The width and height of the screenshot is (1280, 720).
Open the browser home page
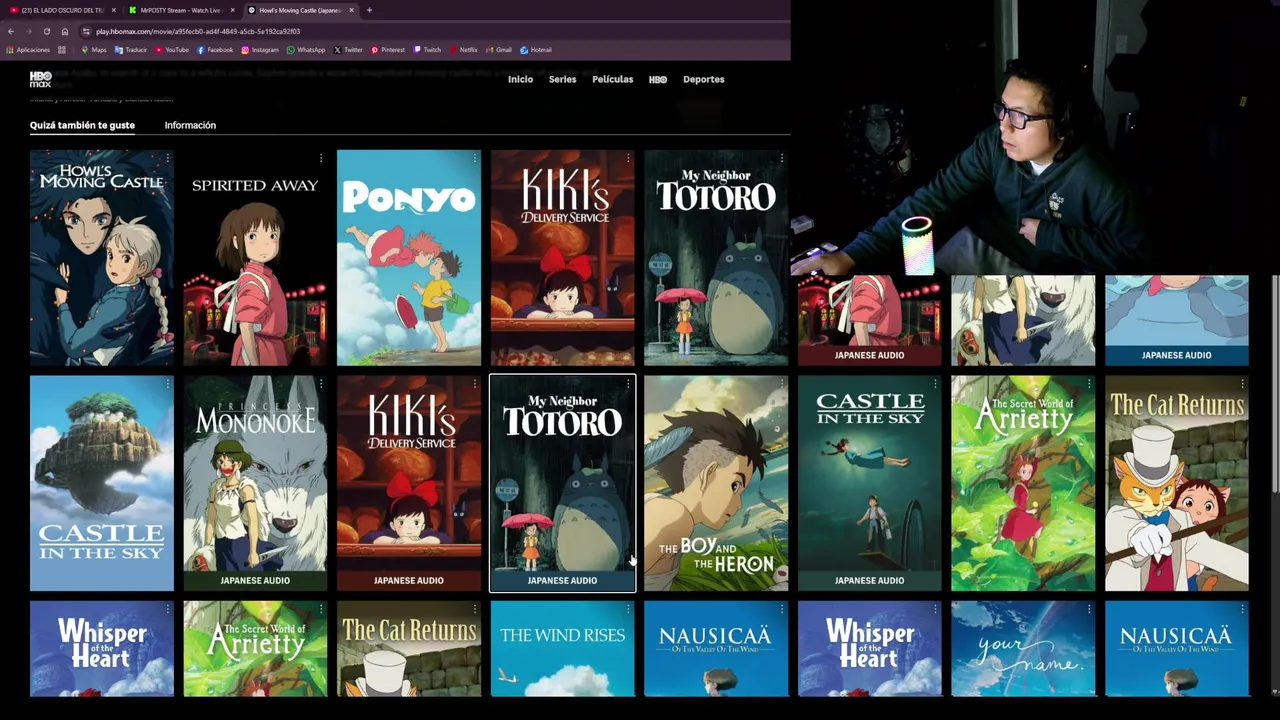click(65, 31)
